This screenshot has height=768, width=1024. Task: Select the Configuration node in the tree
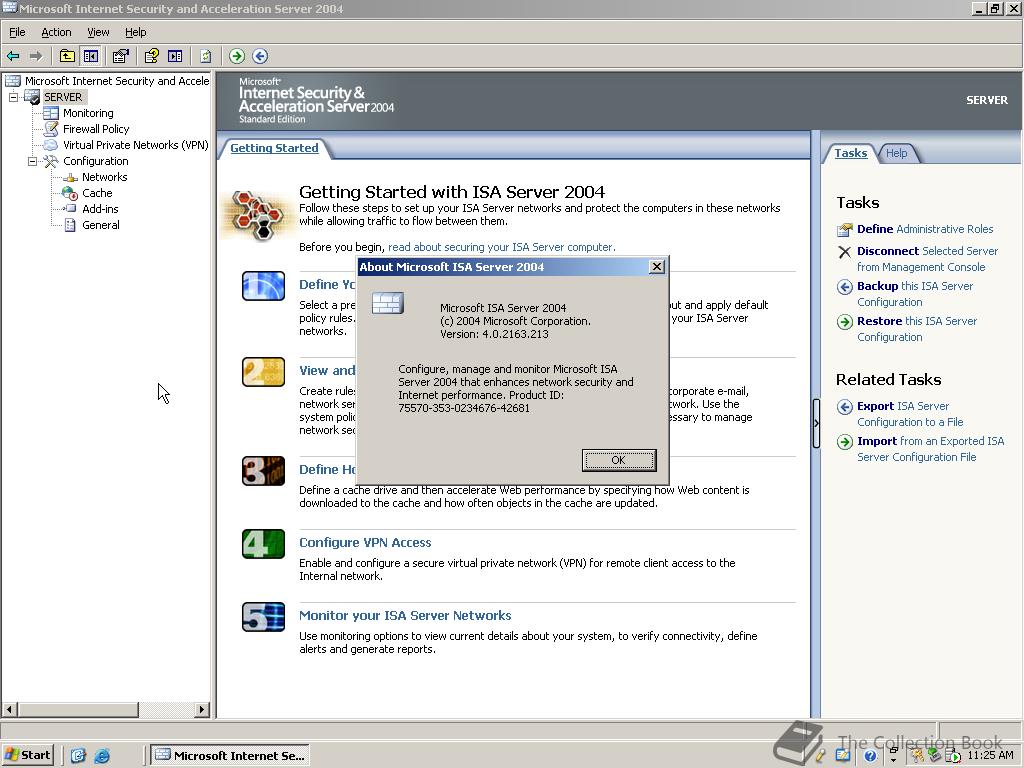tap(95, 161)
